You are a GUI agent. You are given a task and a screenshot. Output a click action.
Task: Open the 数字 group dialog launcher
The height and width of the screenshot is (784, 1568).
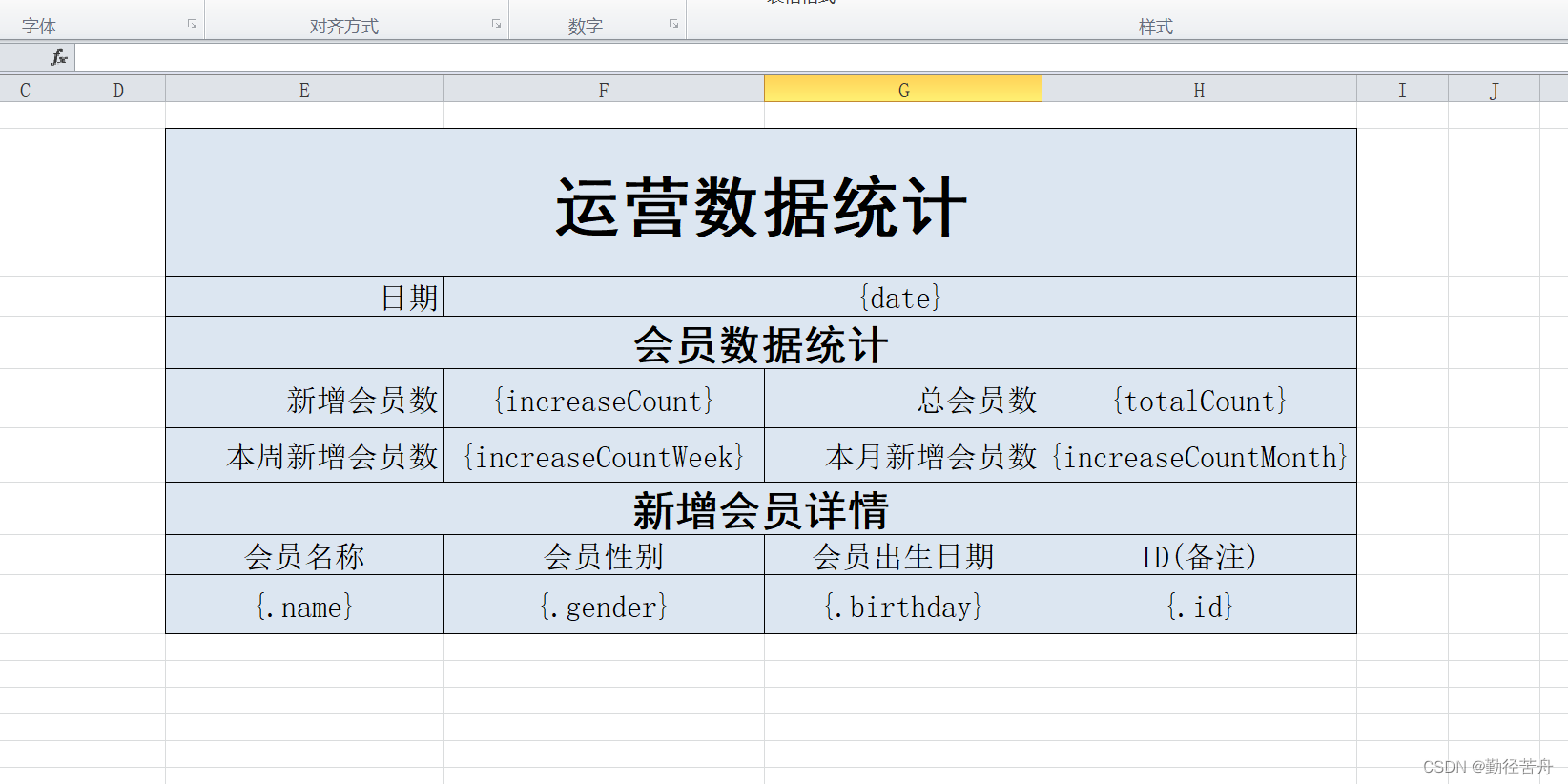[673, 24]
